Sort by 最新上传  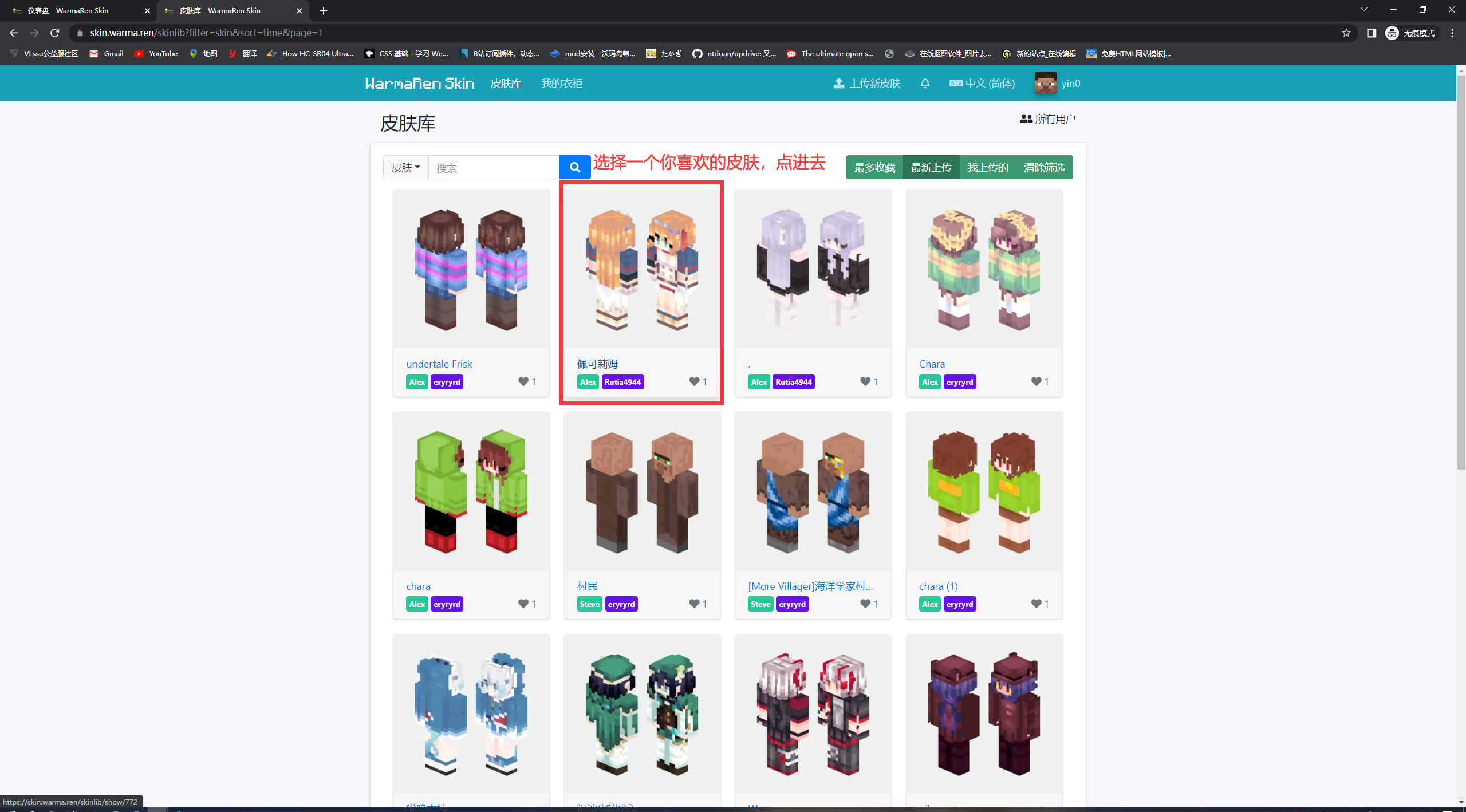click(931, 167)
